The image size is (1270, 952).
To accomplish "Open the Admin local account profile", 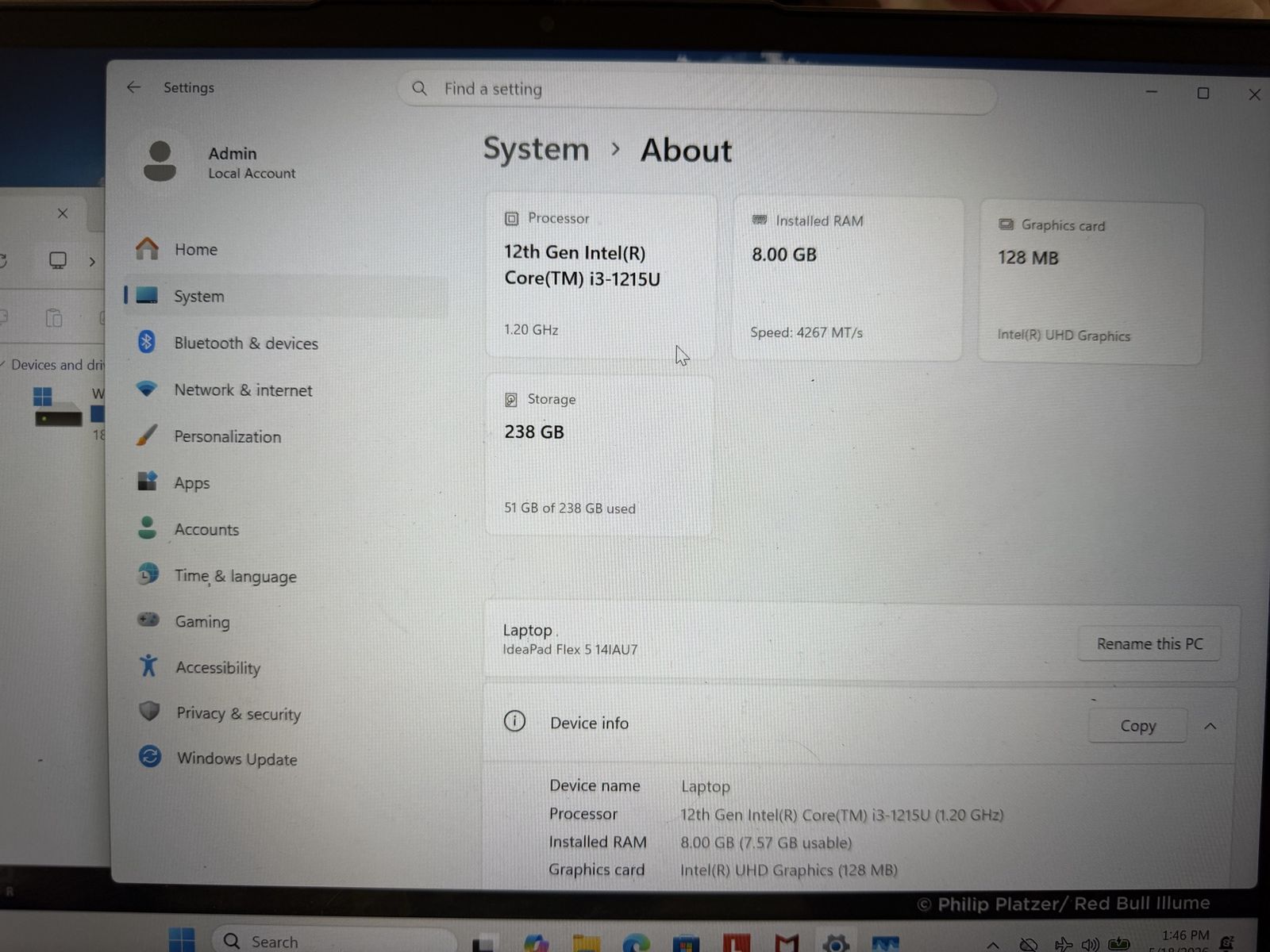I will click(x=219, y=162).
